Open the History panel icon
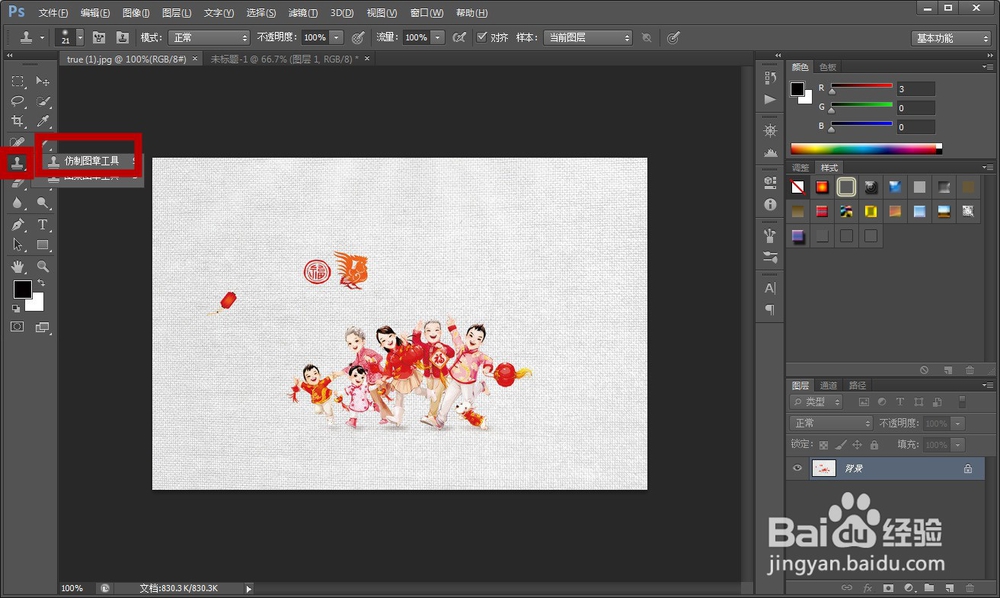This screenshot has height=598, width=1000. coord(770,78)
